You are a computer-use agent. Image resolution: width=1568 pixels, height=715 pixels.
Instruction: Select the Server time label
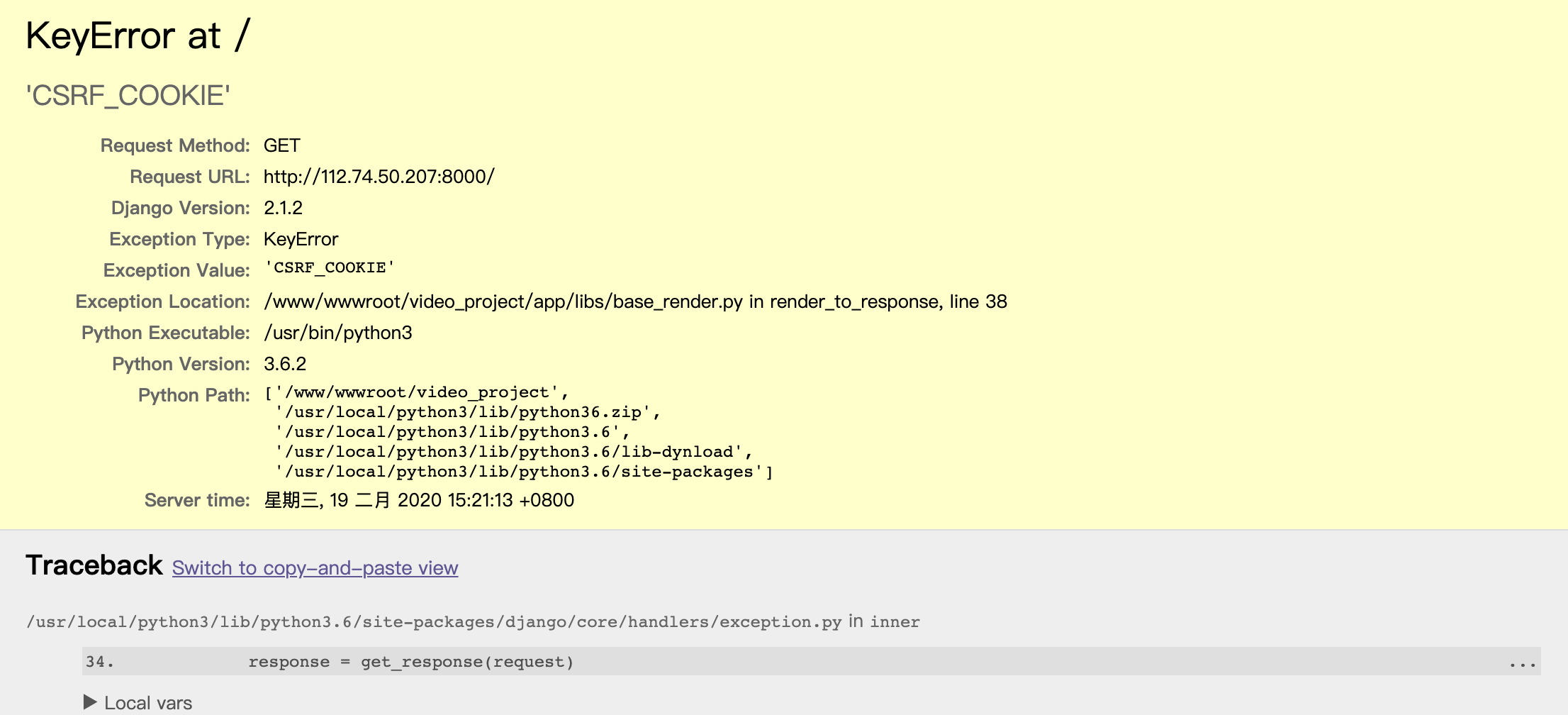tap(197, 500)
